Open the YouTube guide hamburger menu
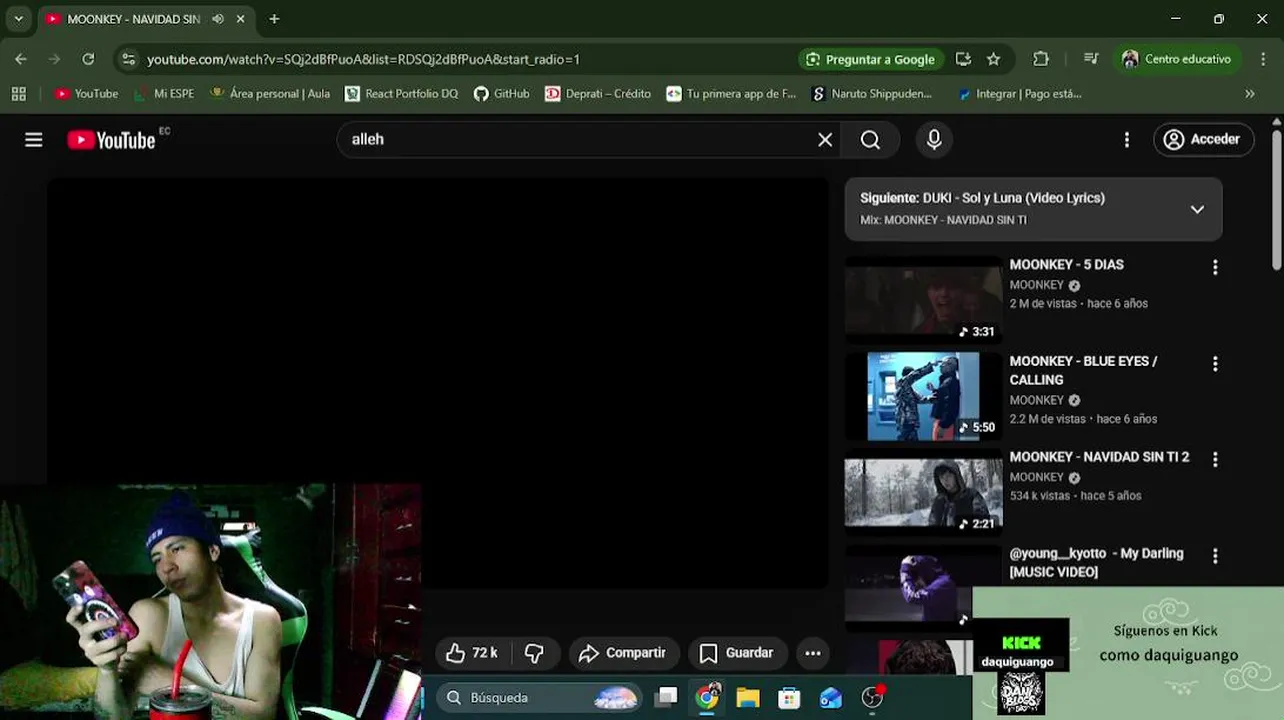Image resolution: width=1284 pixels, height=720 pixels. click(34, 140)
